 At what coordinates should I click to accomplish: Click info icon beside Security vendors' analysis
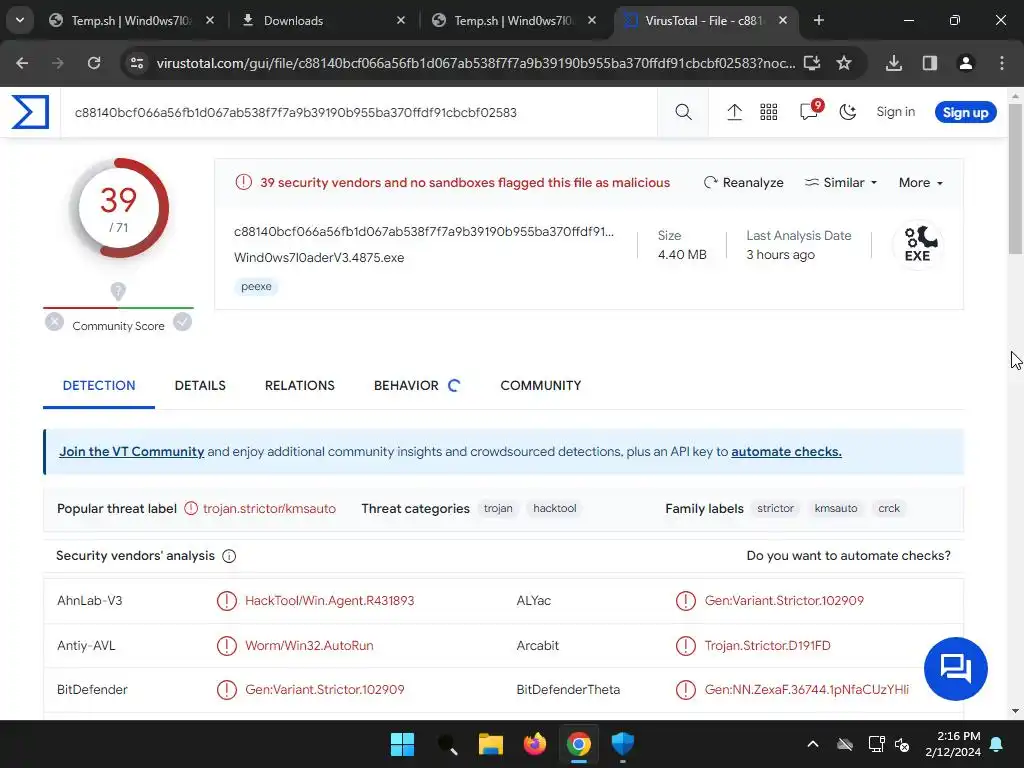(x=229, y=556)
